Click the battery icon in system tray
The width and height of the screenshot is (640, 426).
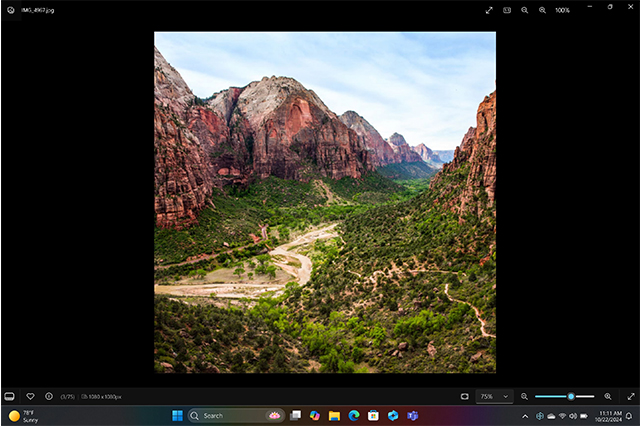coord(584,416)
